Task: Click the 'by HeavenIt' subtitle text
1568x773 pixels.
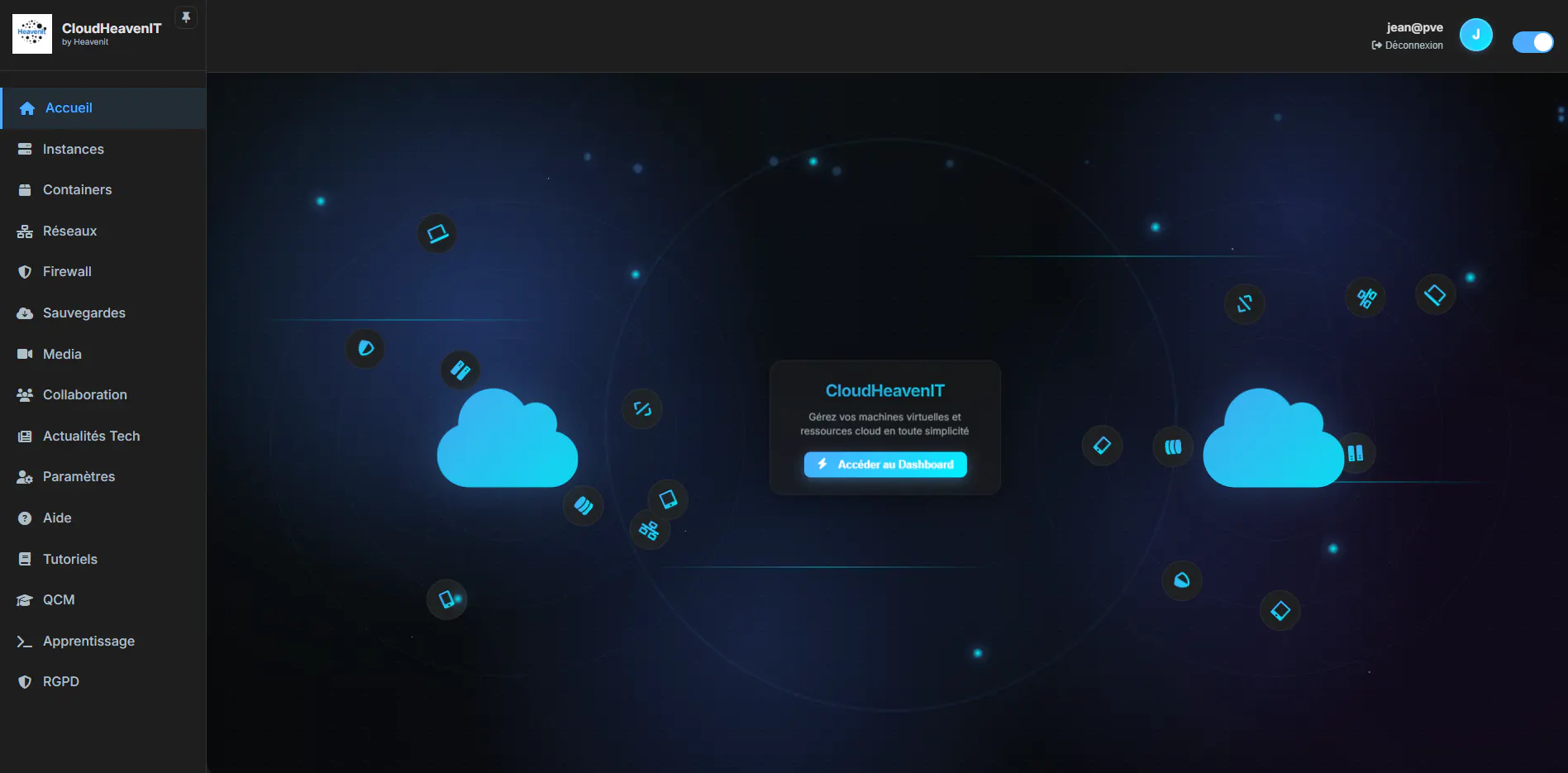Action: pyautogui.click(x=85, y=42)
